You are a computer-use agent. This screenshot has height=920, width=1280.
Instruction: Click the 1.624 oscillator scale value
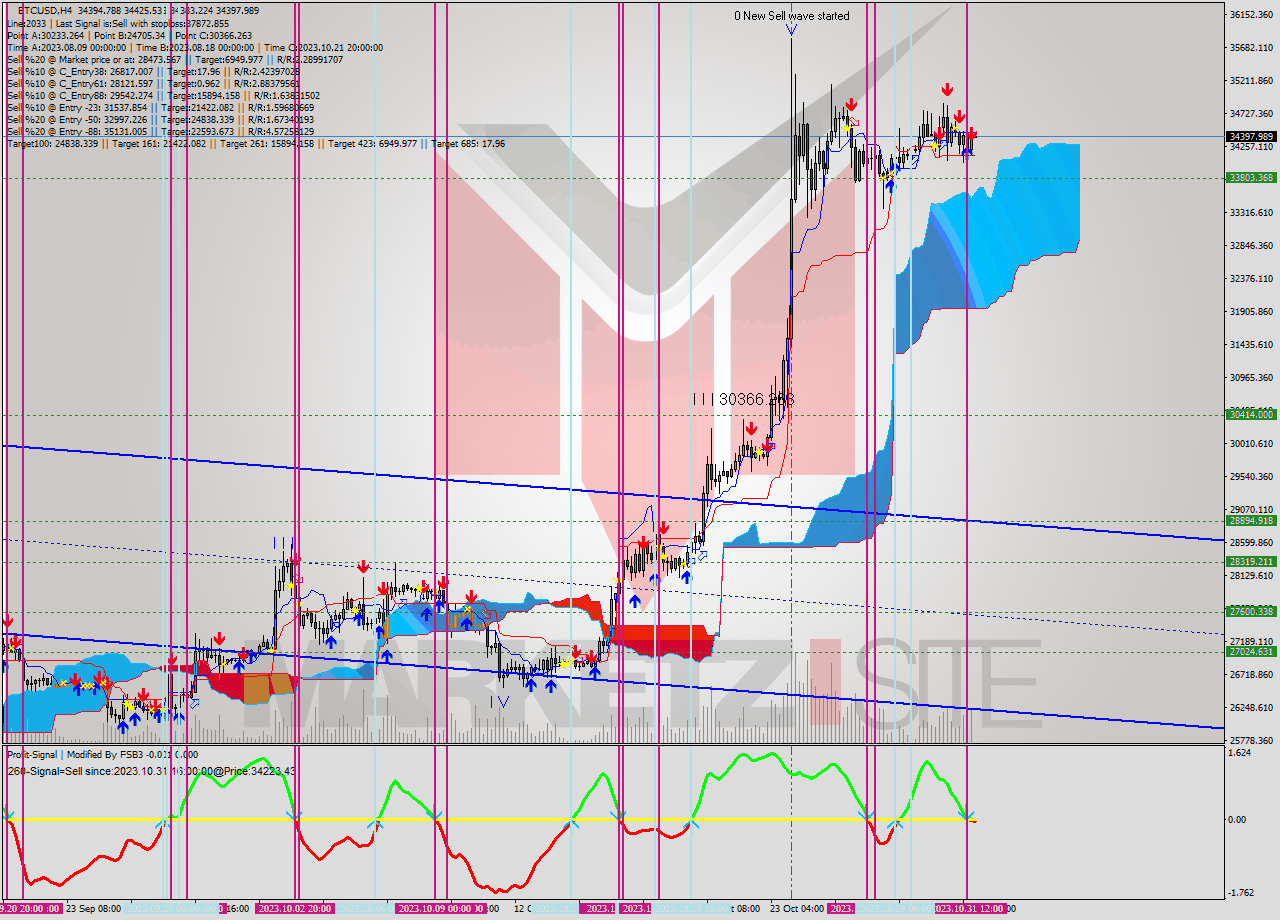coord(1242,753)
